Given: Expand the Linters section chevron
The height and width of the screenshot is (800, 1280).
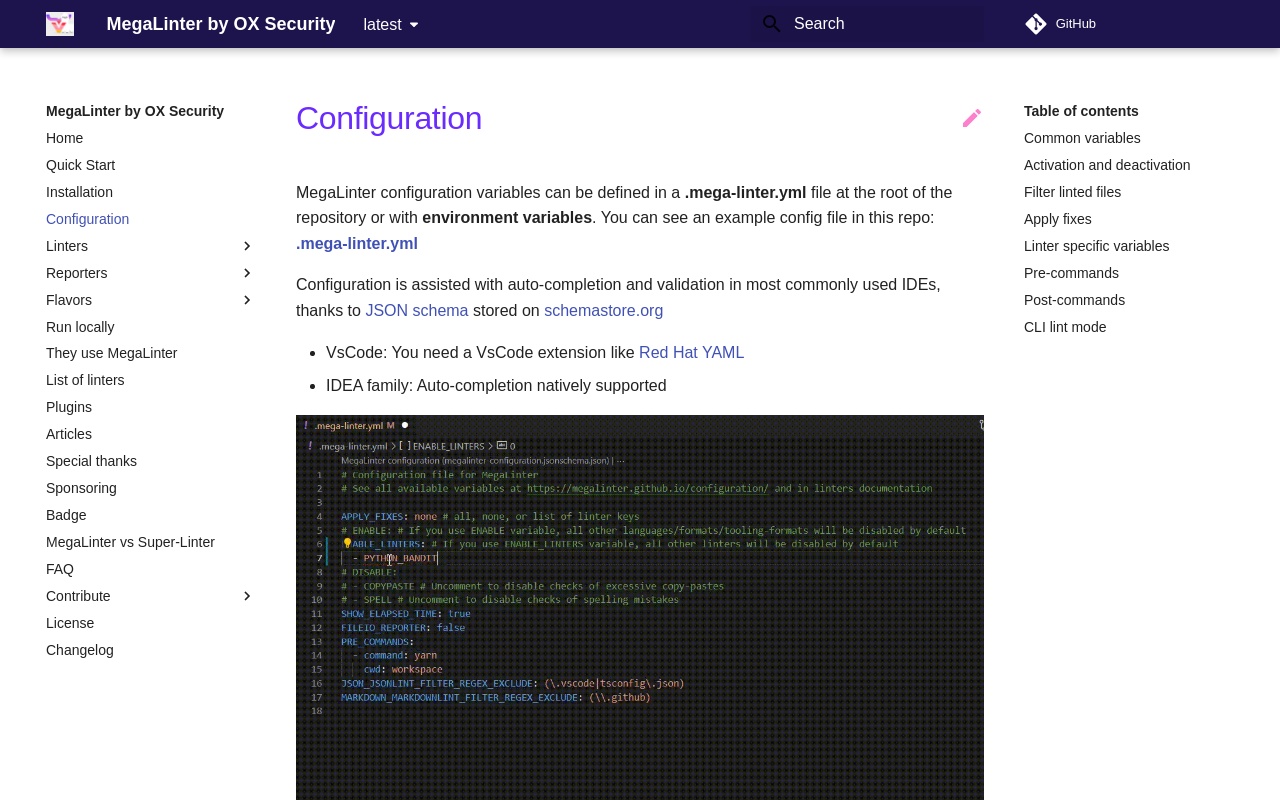Looking at the screenshot, I should [x=247, y=246].
